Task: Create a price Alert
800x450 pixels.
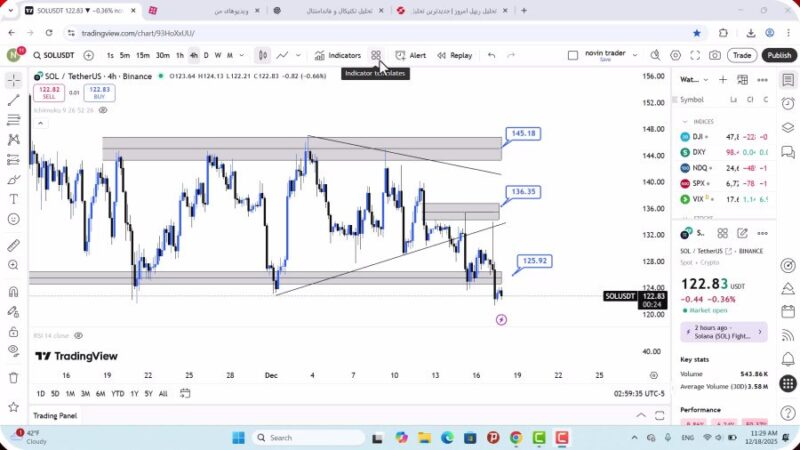Action: click(x=410, y=56)
